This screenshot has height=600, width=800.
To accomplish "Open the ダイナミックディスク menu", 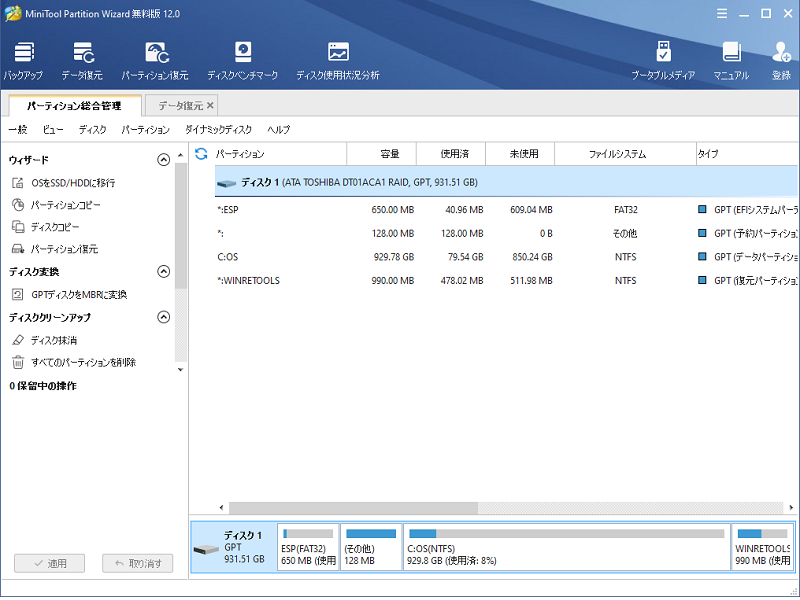I will click(218, 130).
